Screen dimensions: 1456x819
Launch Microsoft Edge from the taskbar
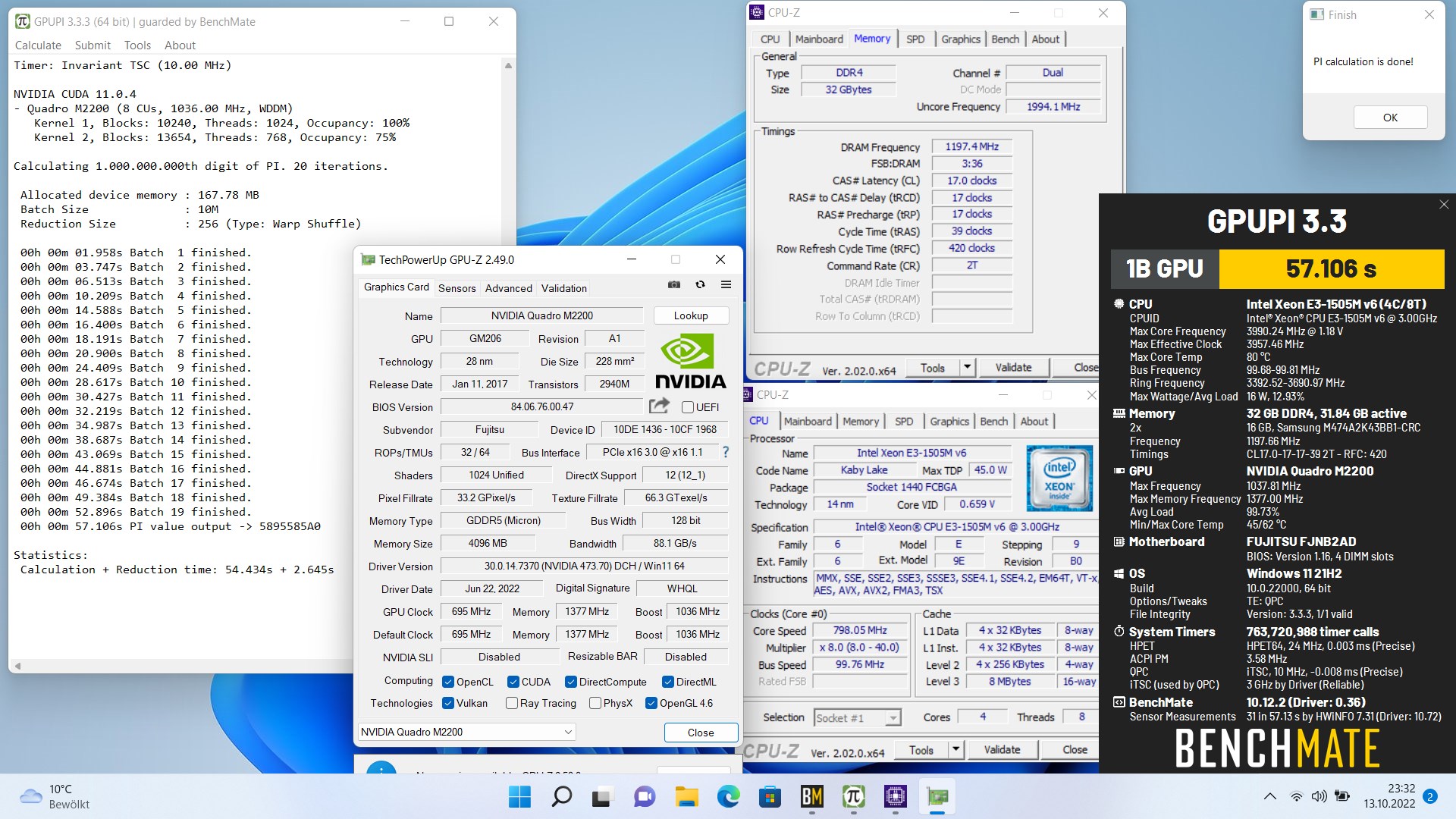click(x=728, y=796)
